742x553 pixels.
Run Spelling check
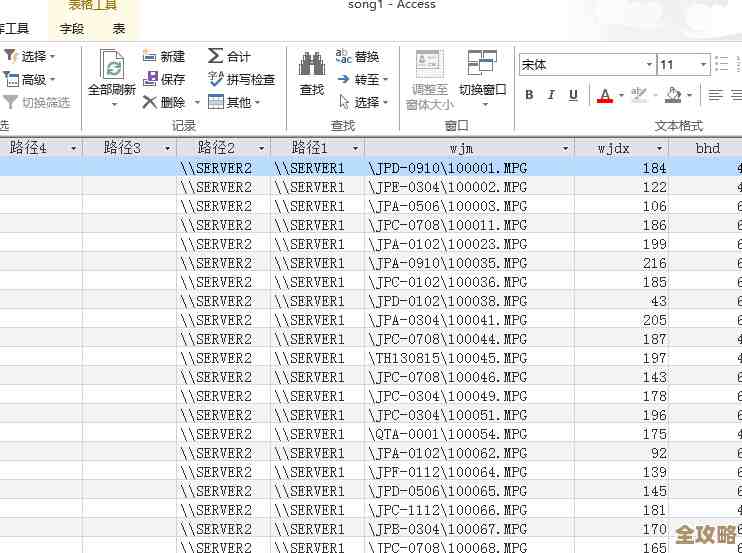point(241,79)
